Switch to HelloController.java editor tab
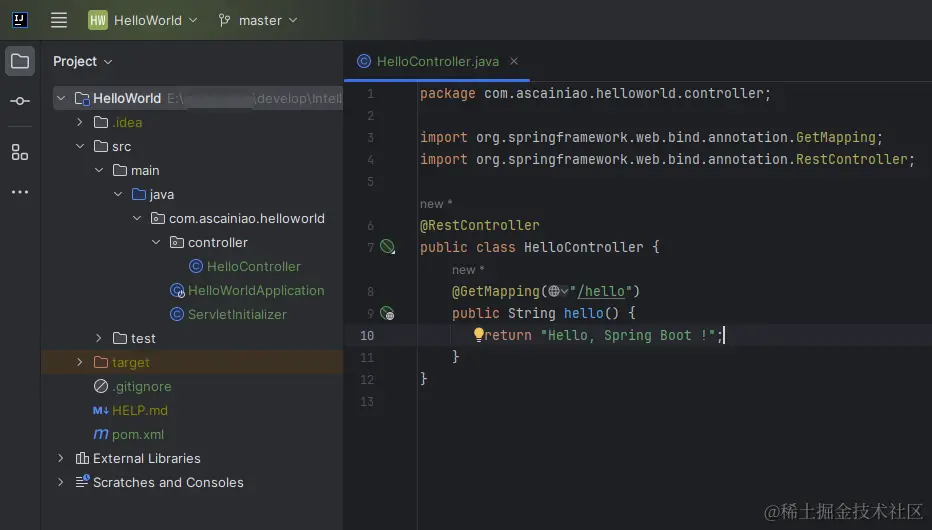This screenshot has height=530, width=932. pos(437,62)
